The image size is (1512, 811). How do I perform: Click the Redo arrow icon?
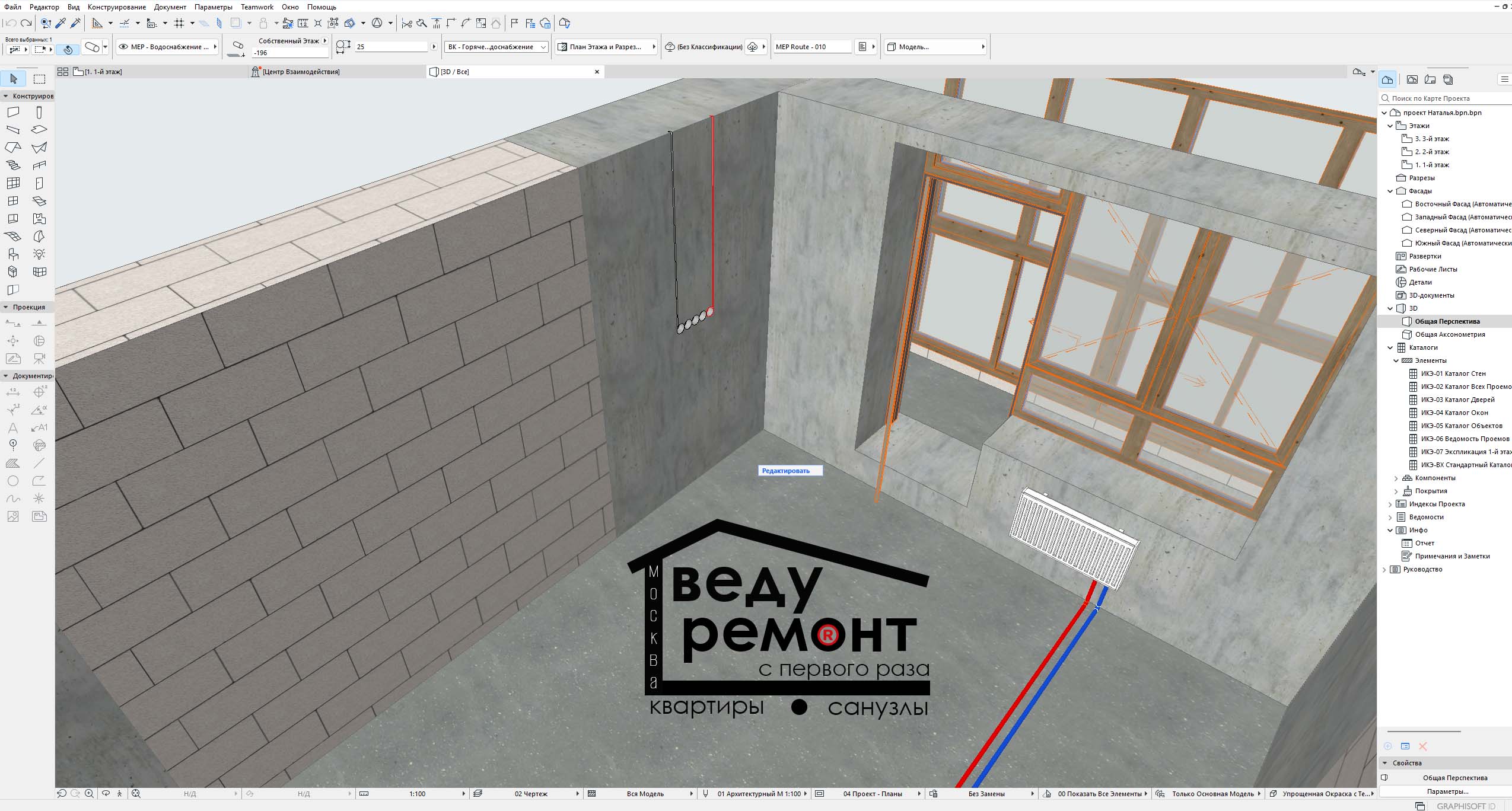[26, 23]
